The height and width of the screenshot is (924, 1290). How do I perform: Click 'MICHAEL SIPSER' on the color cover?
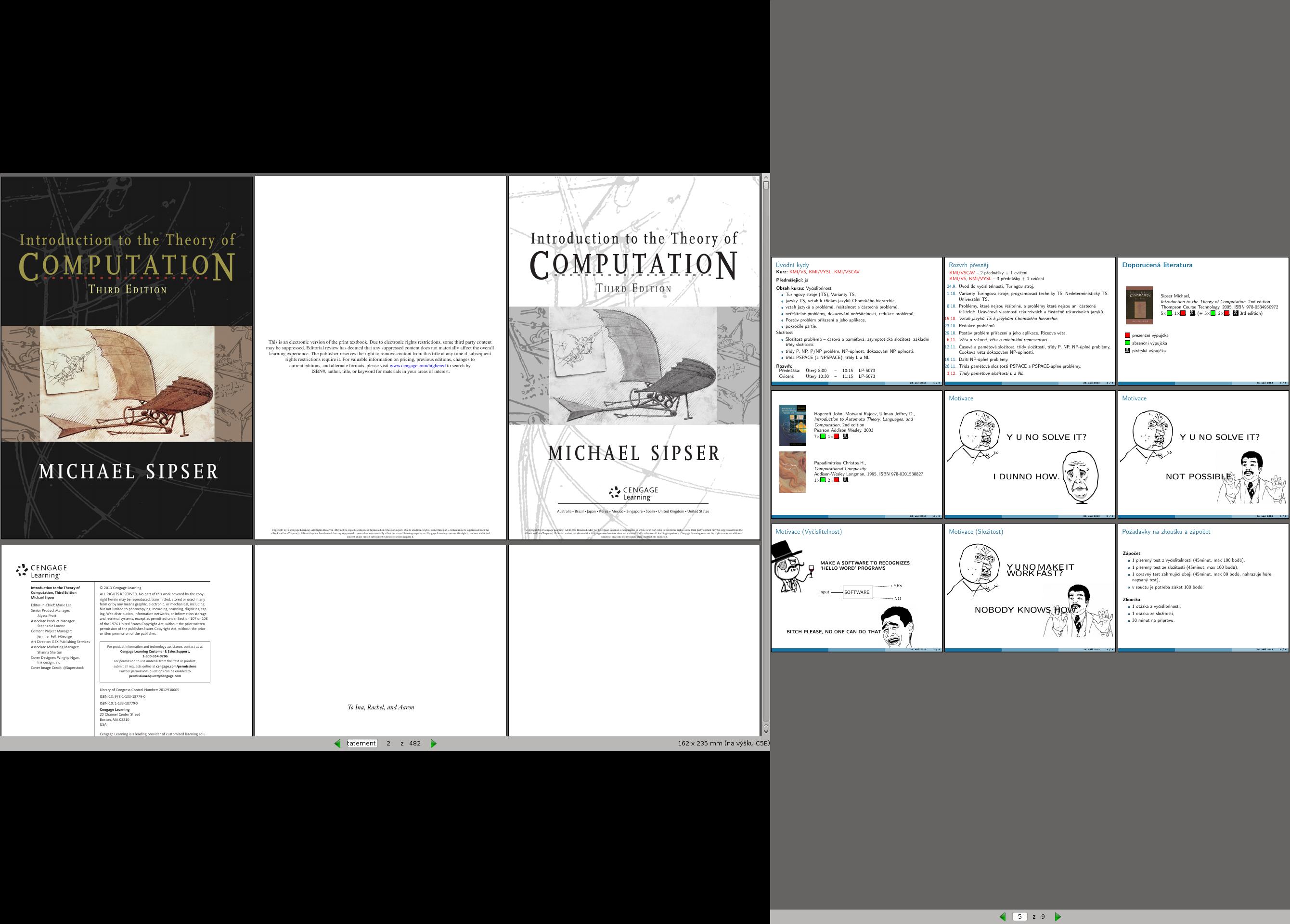[129, 471]
